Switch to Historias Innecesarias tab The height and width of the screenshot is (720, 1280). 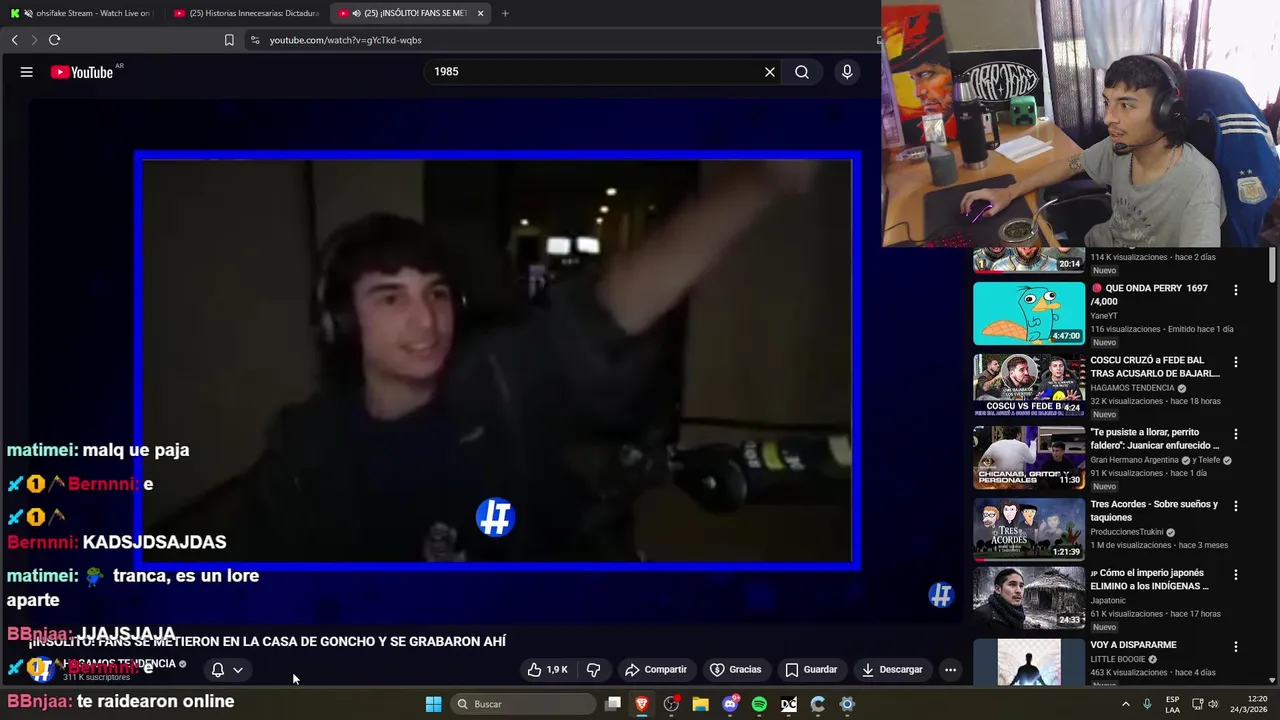click(x=246, y=13)
